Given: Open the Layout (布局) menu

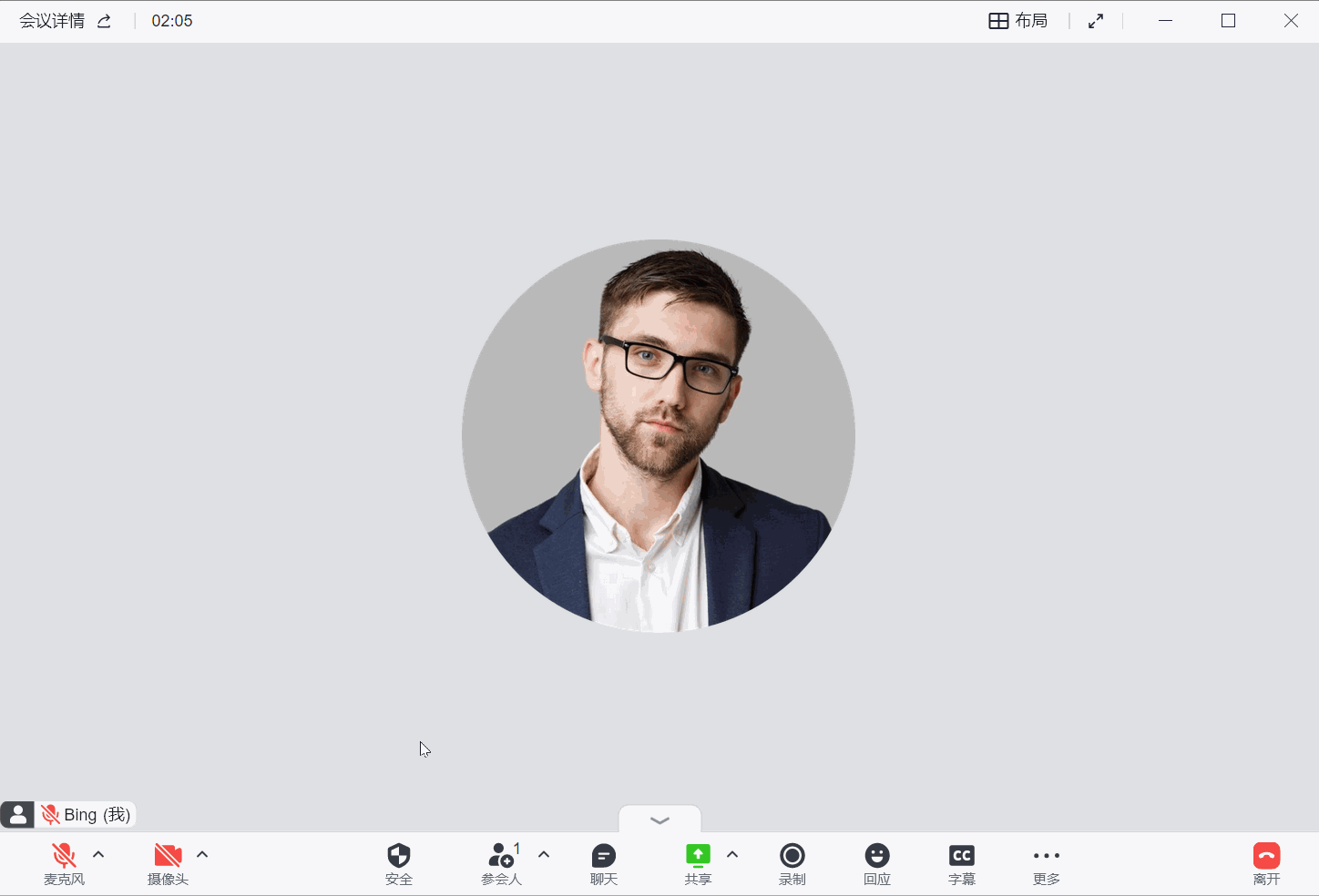Looking at the screenshot, I should [x=1018, y=21].
